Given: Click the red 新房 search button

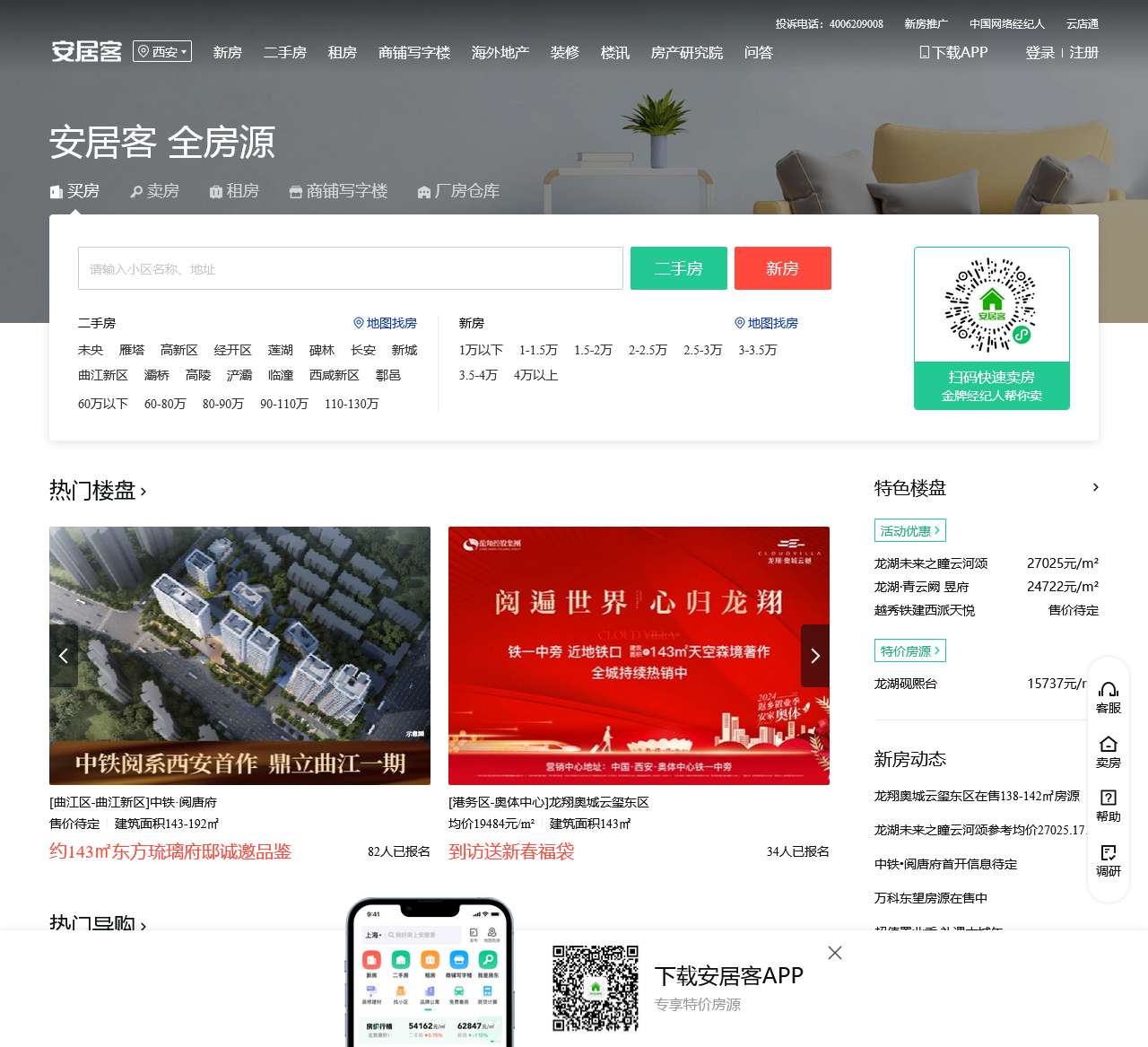Looking at the screenshot, I should [x=783, y=268].
